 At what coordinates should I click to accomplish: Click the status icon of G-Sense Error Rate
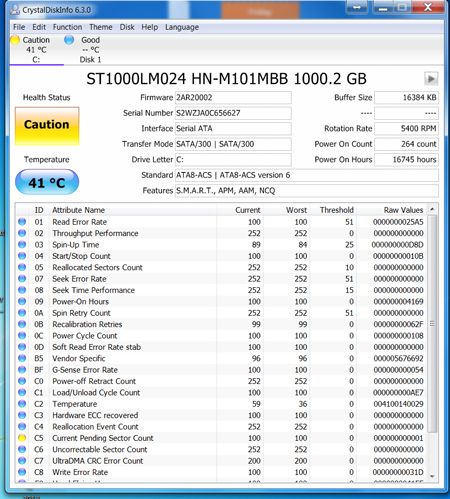[x=22, y=370]
